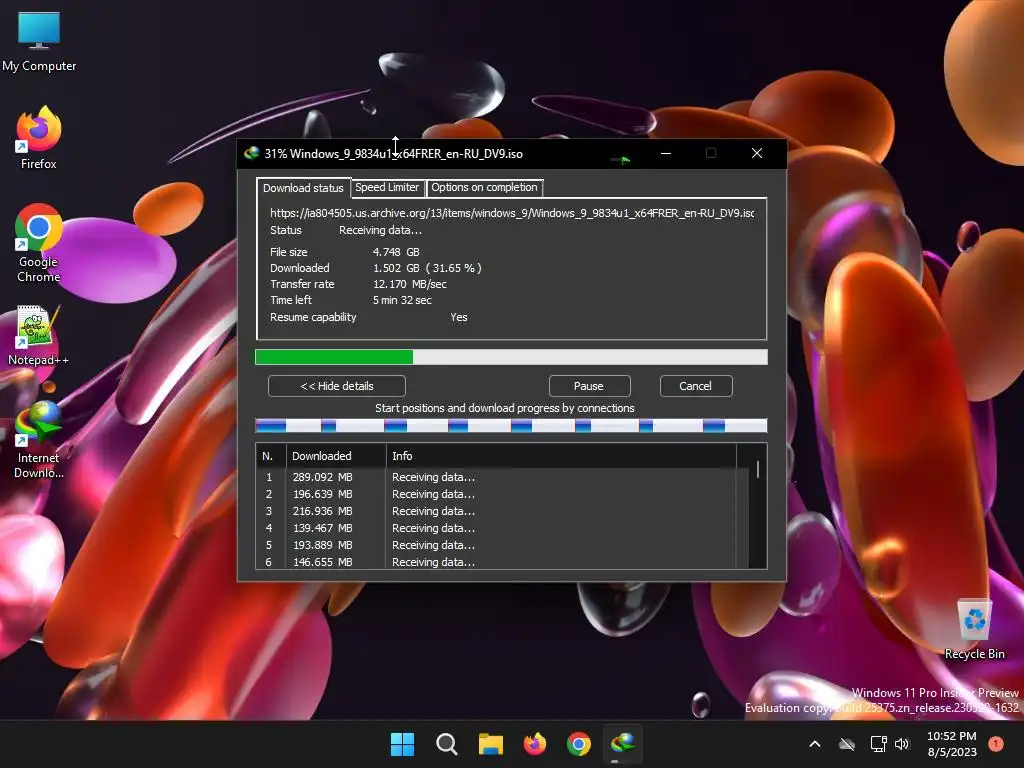This screenshot has height=768, width=1024.
Task: Click the Resume capability Yes value
Action: point(458,317)
